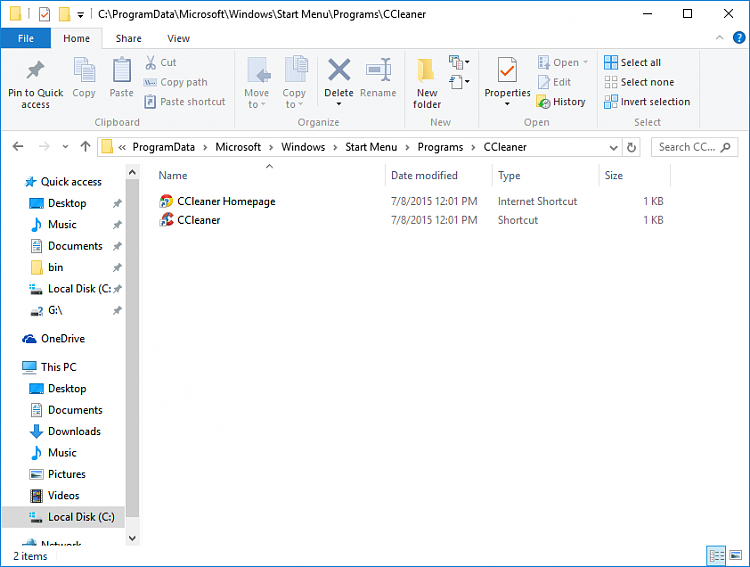Switch to the View ribbon tab
The width and height of the screenshot is (750, 567).
[178, 38]
